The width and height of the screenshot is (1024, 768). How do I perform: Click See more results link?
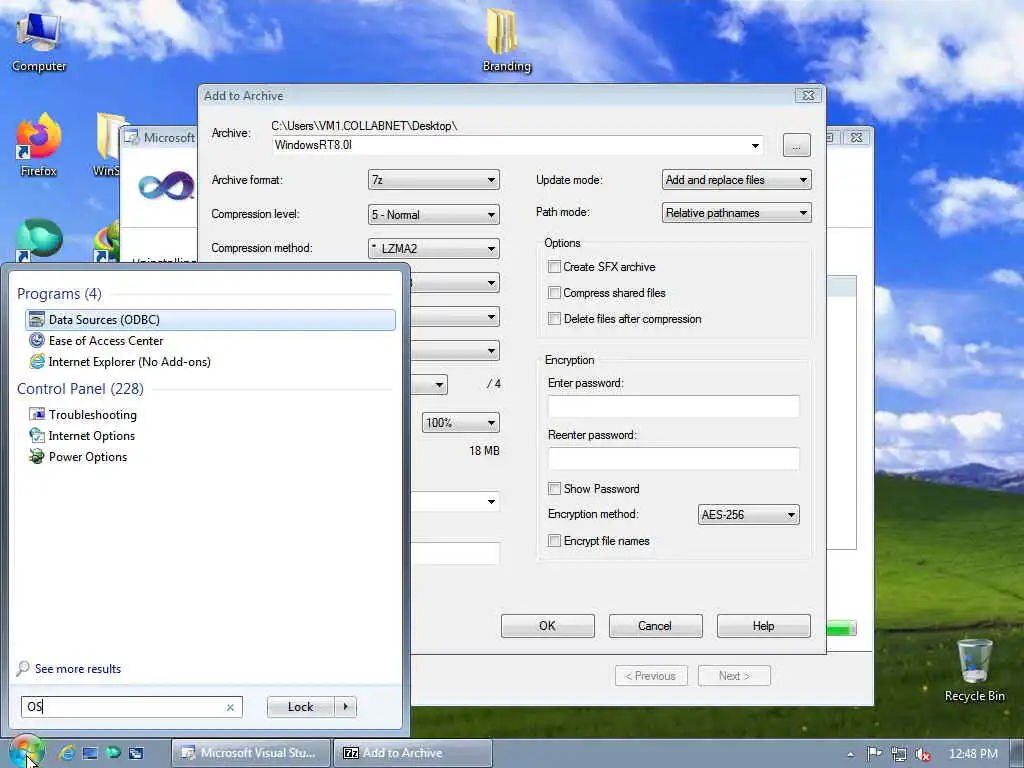pos(78,669)
